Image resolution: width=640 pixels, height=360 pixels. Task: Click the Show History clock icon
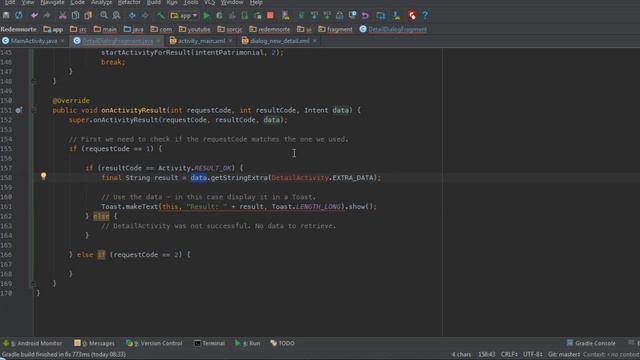coord(352,16)
